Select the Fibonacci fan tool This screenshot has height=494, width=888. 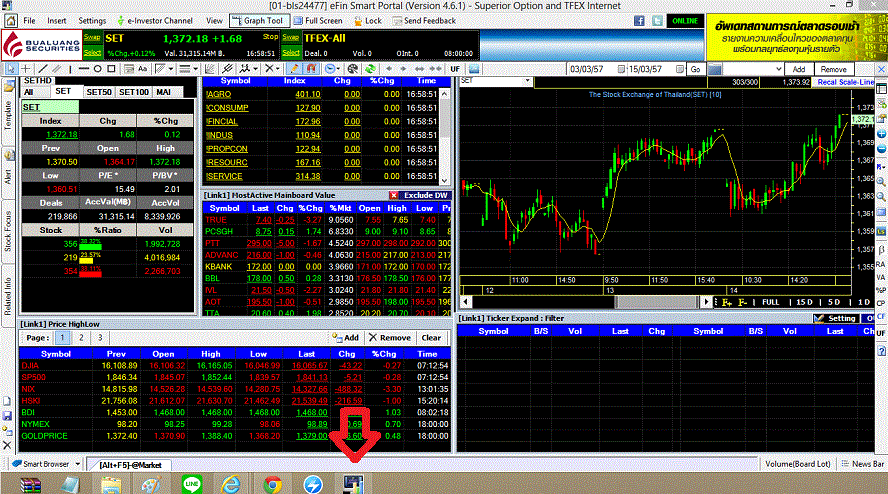[x=210, y=69]
